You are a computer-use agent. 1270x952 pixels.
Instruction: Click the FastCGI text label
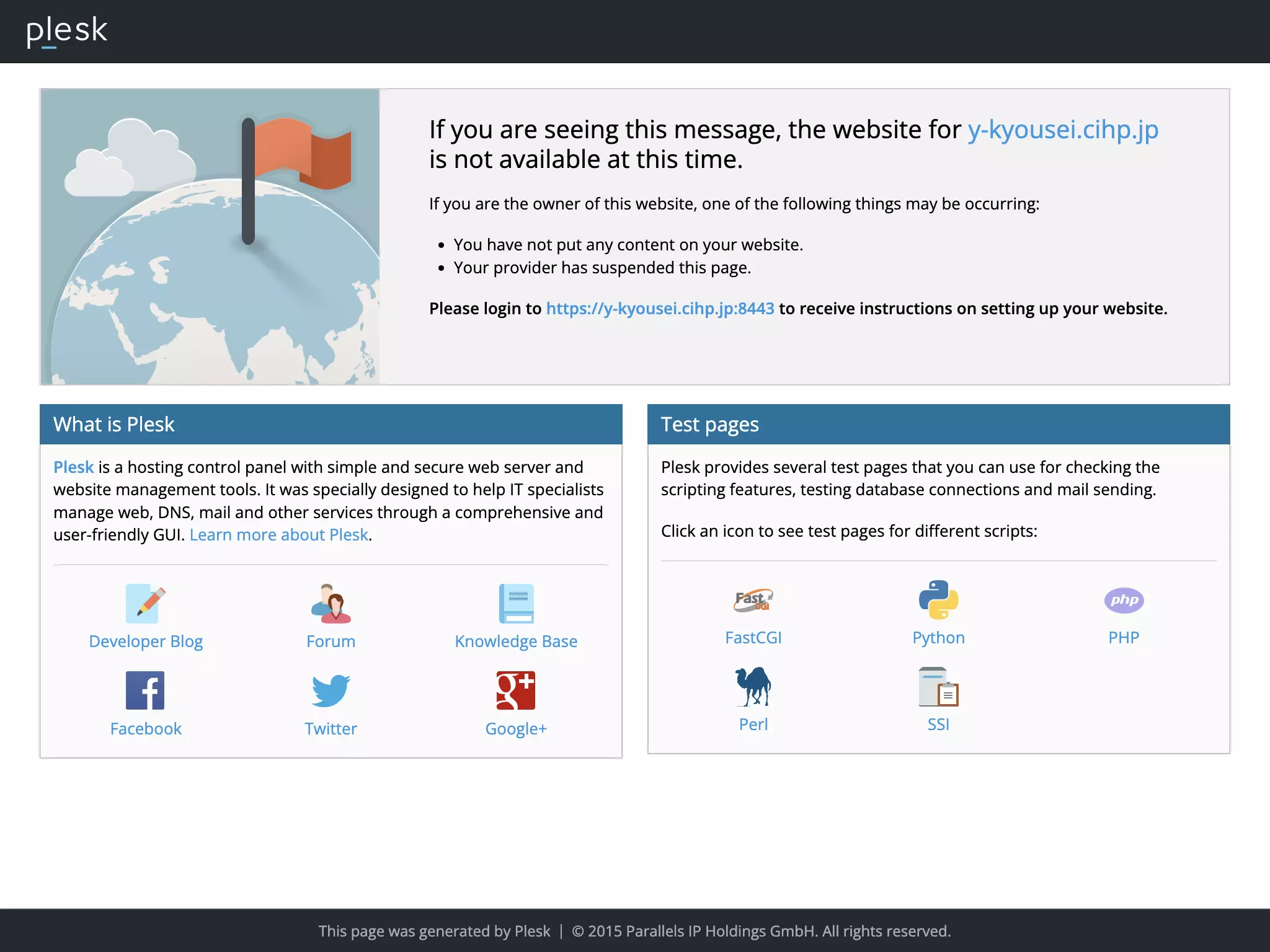(753, 638)
